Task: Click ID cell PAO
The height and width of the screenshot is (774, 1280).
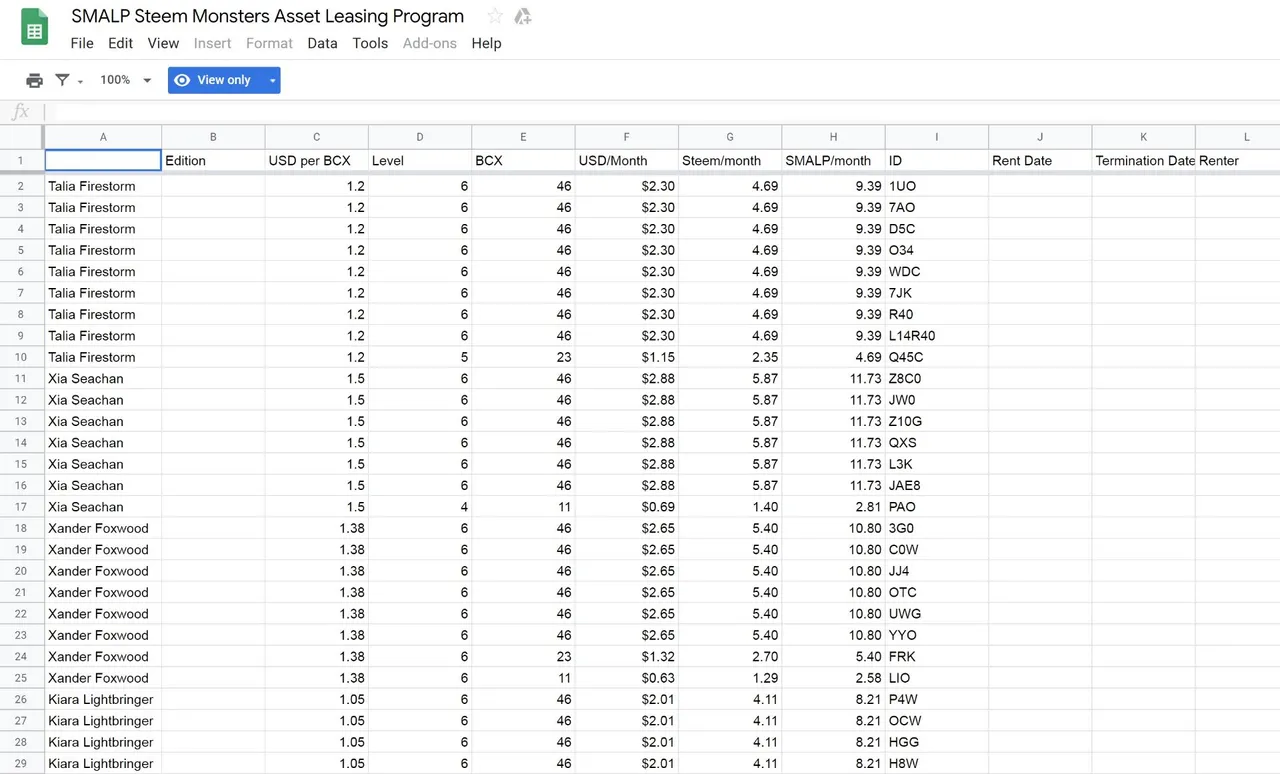Action: [936, 507]
